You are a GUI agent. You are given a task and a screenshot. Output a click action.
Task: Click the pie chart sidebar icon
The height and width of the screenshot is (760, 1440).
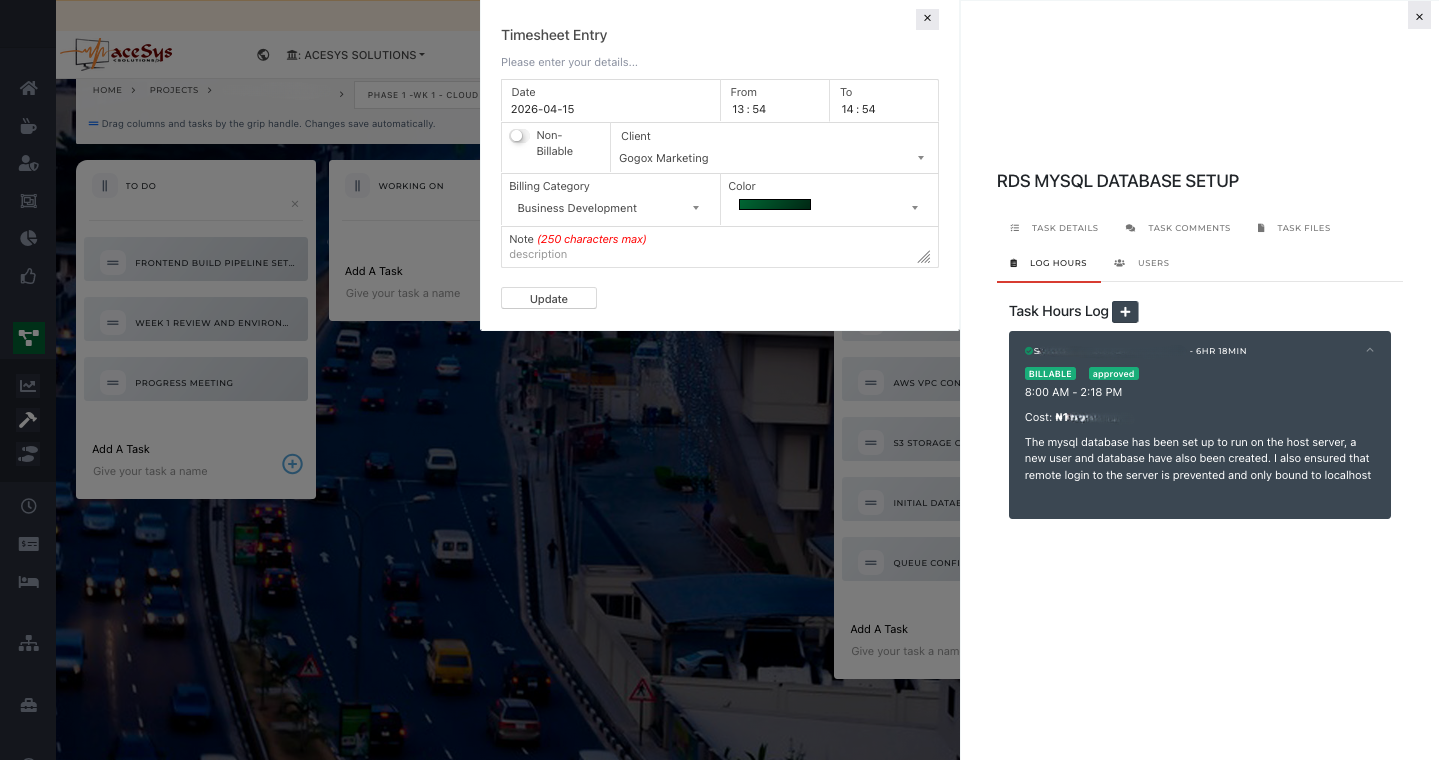point(28,238)
